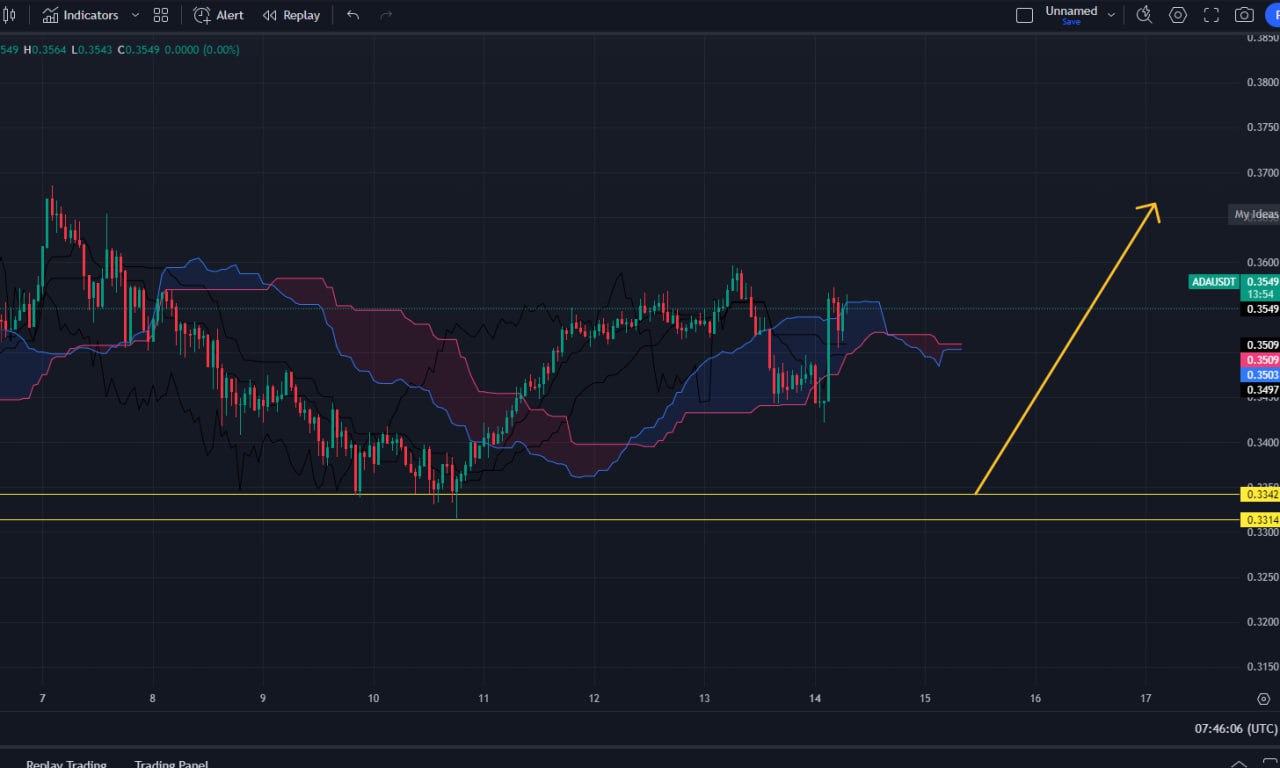The width and height of the screenshot is (1280, 768).
Task: Click the countdown 13:54 label
Action: pos(1260,295)
